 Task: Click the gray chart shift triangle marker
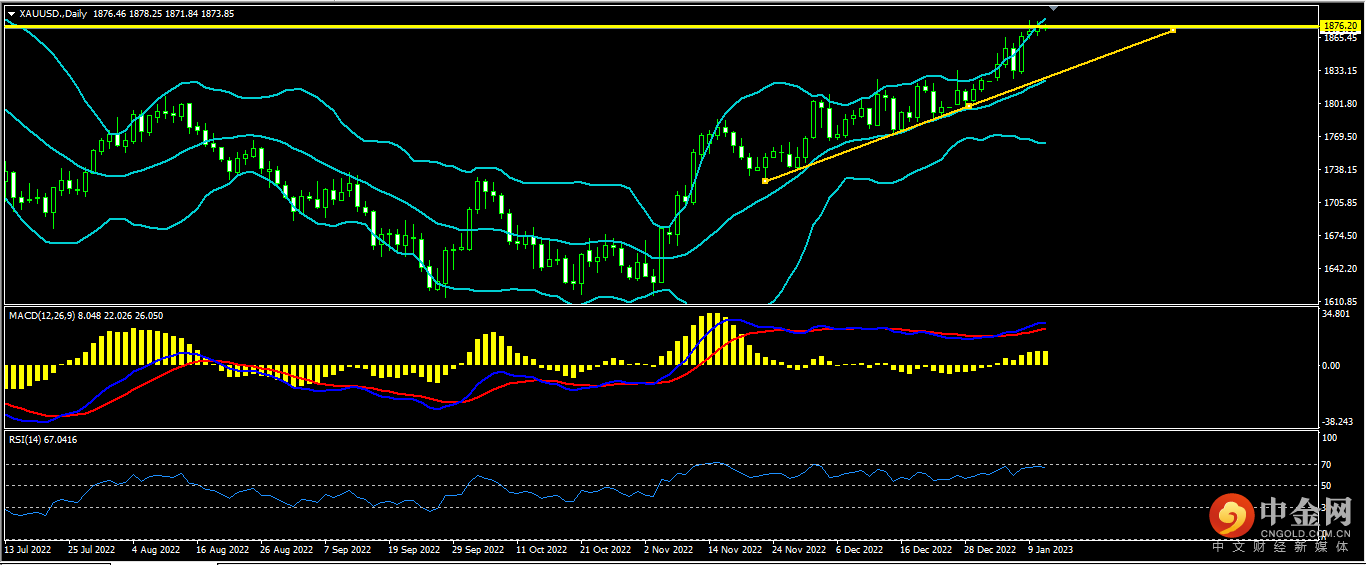[1052, 7]
